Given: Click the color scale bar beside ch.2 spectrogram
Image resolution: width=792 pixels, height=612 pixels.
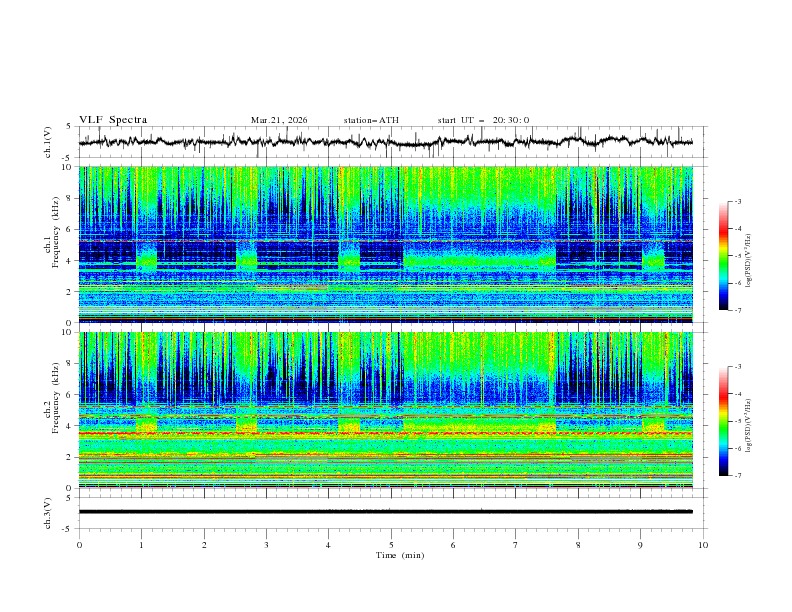Looking at the screenshot, I should 724,421.
